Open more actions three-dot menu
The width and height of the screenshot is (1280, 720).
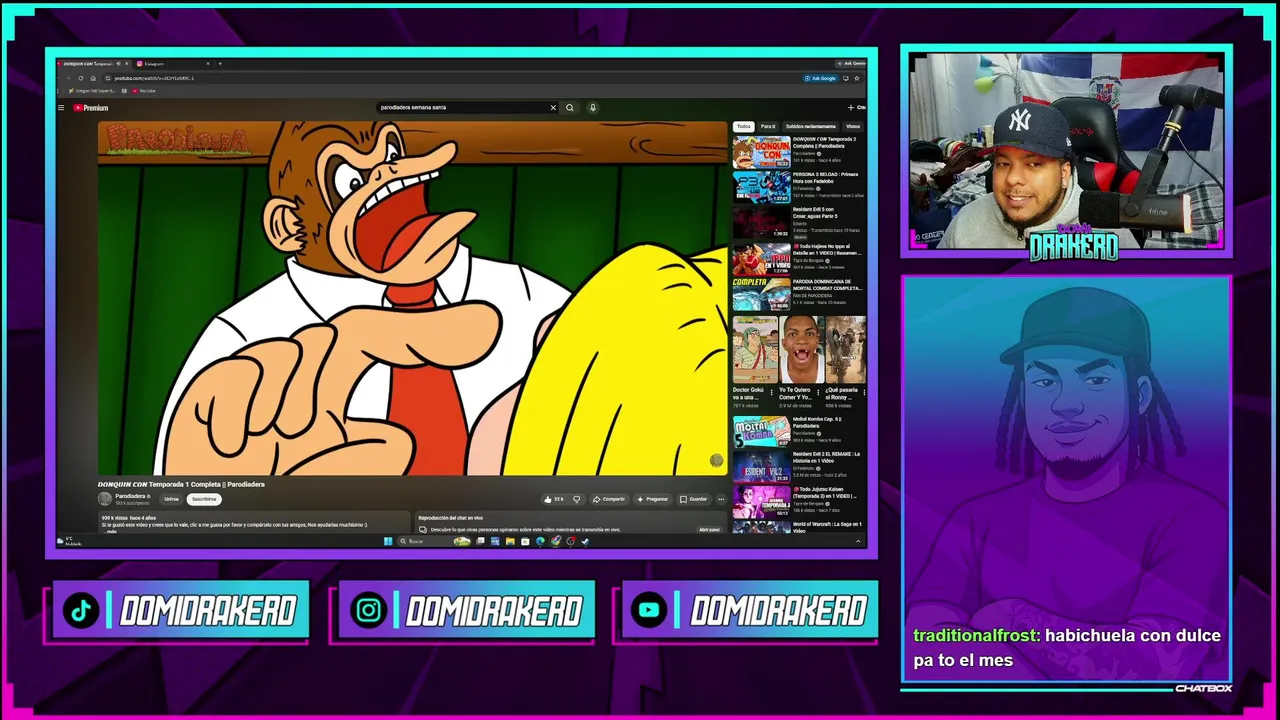click(x=721, y=499)
